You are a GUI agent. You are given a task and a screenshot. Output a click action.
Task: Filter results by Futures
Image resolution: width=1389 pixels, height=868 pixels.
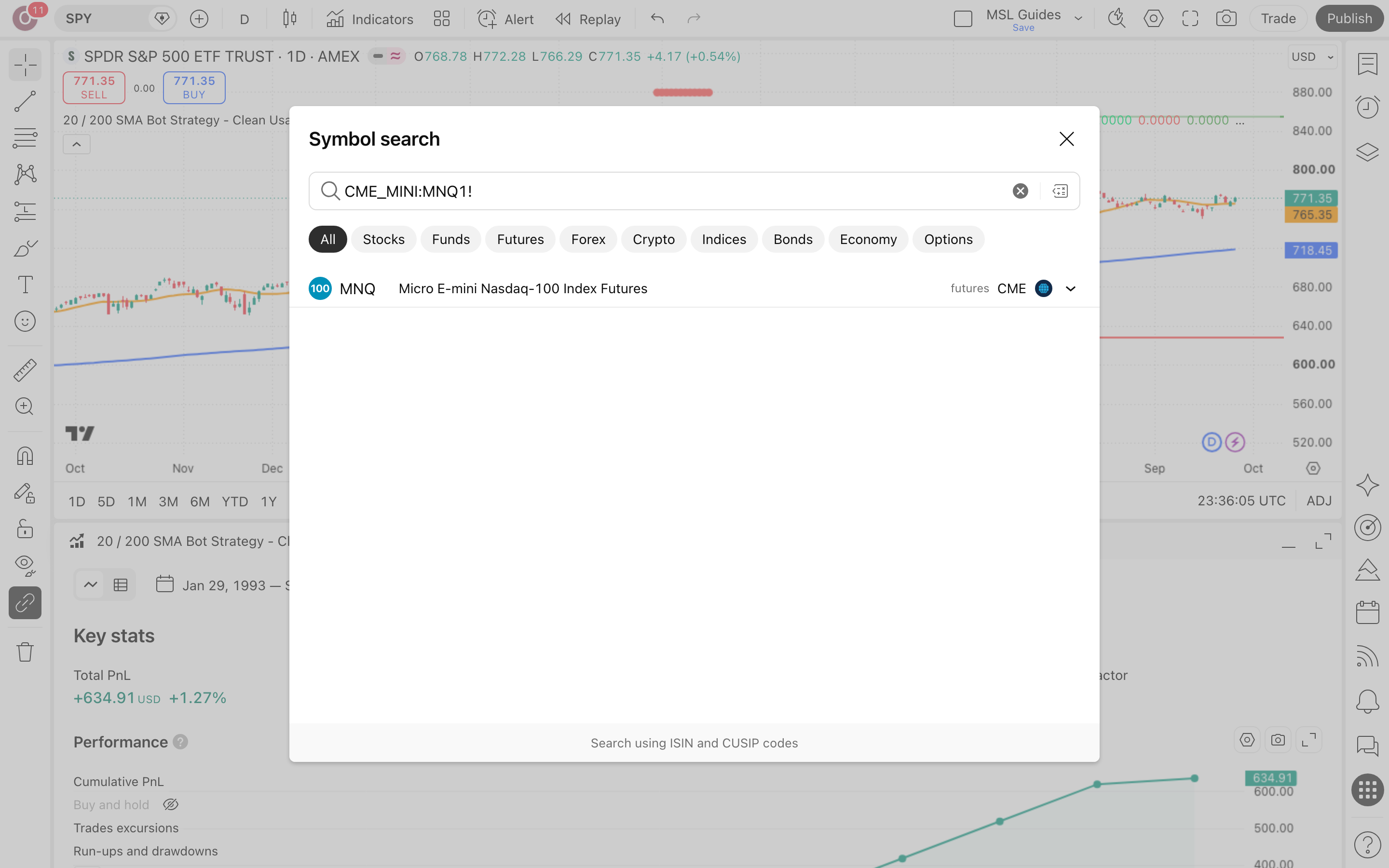[x=520, y=239]
